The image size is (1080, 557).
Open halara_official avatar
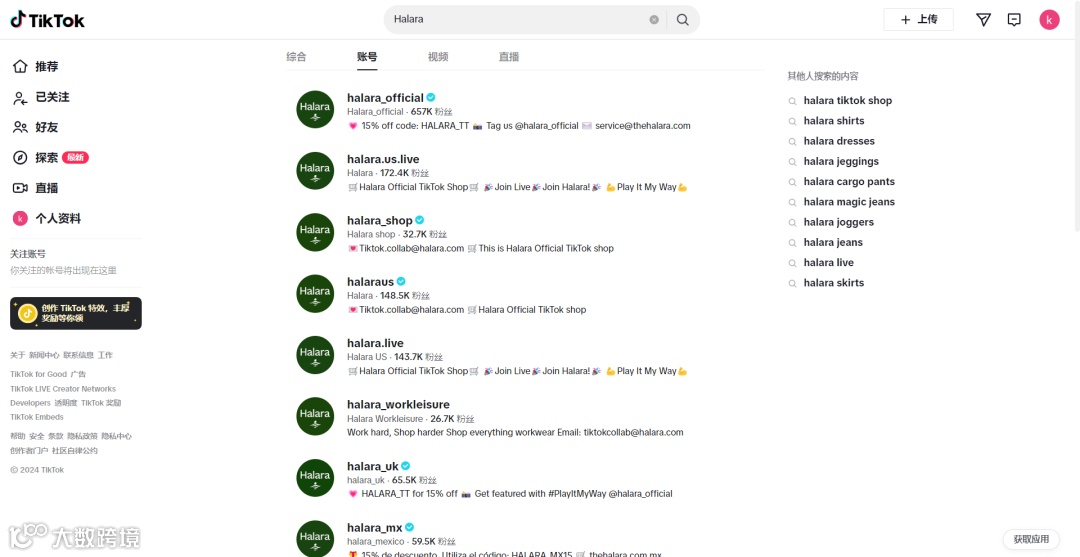click(x=315, y=109)
